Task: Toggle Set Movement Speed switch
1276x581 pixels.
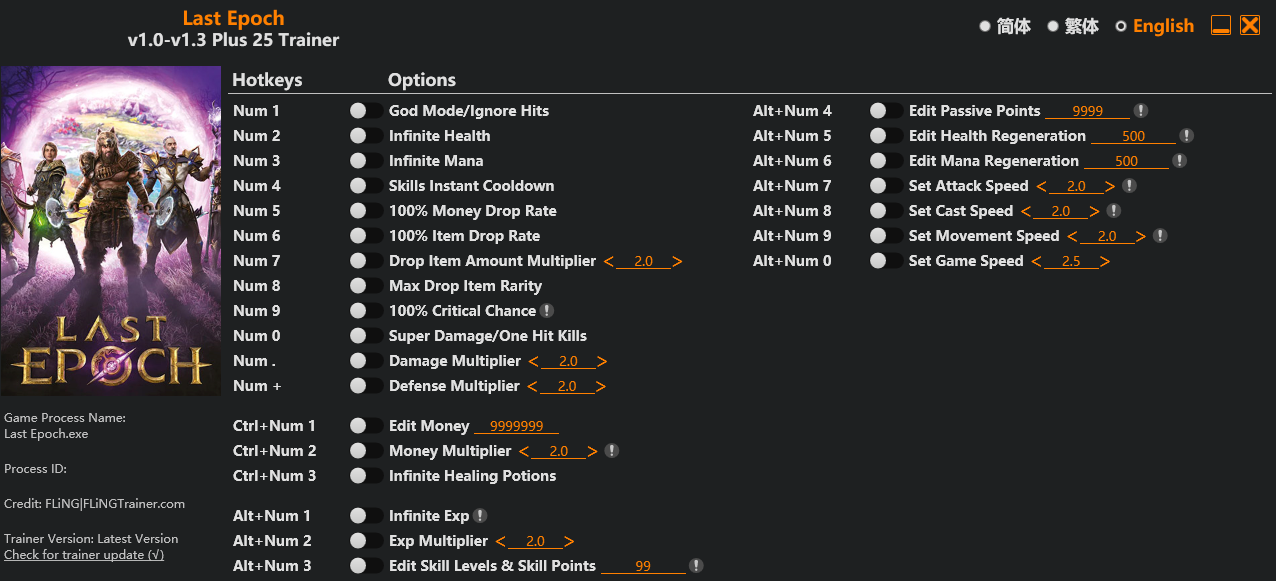Action: (x=886, y=236)
